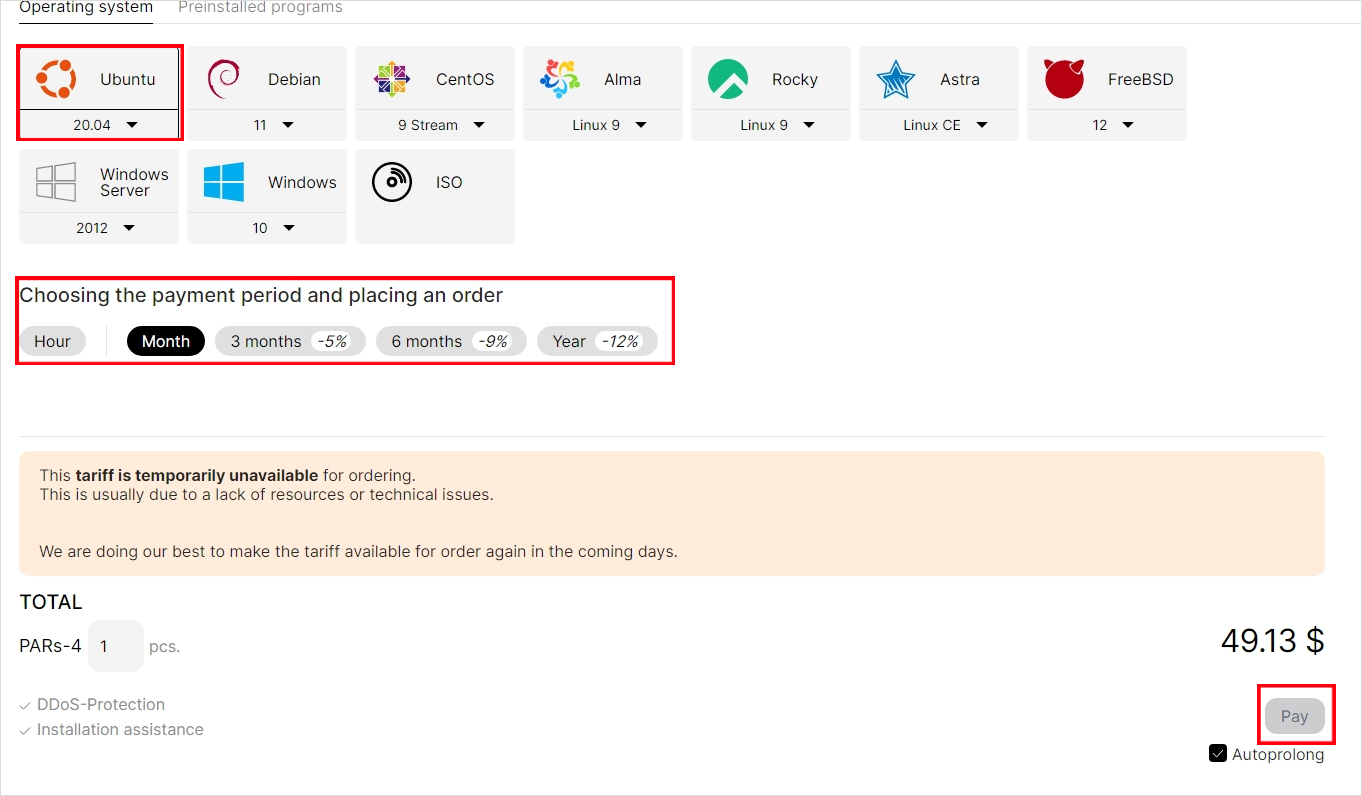The width and height of the screenshot is (1362, 796).
Task: Choose the Debian swirl icon
Action: [x=223, y=79]
